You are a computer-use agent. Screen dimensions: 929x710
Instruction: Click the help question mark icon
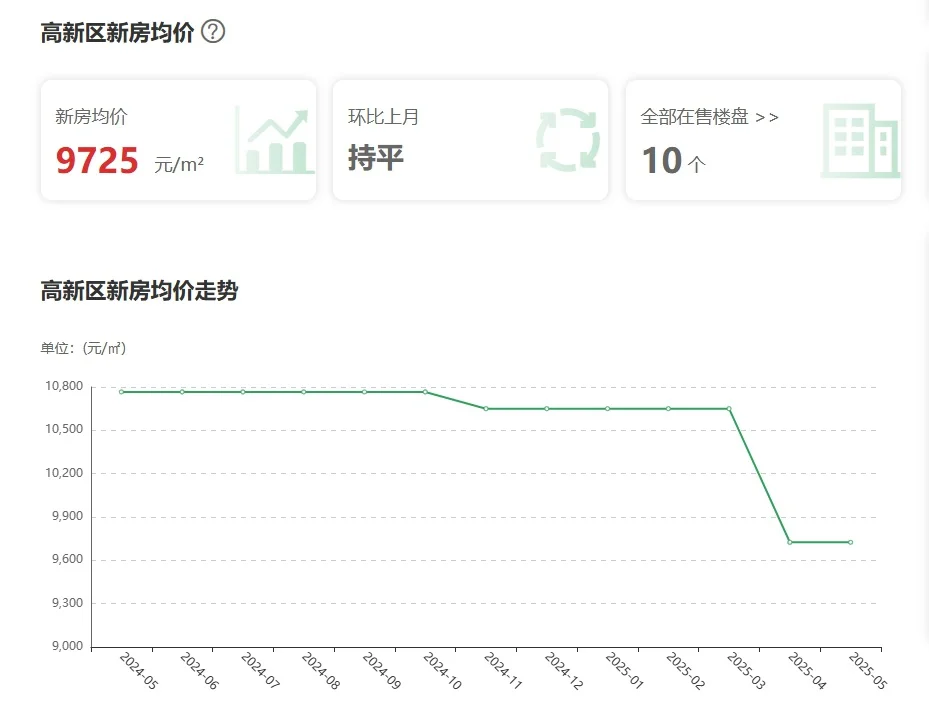(x=213, y=32)
